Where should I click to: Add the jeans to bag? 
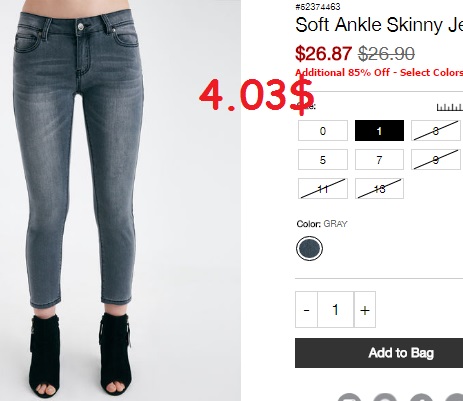click(379, 353)
